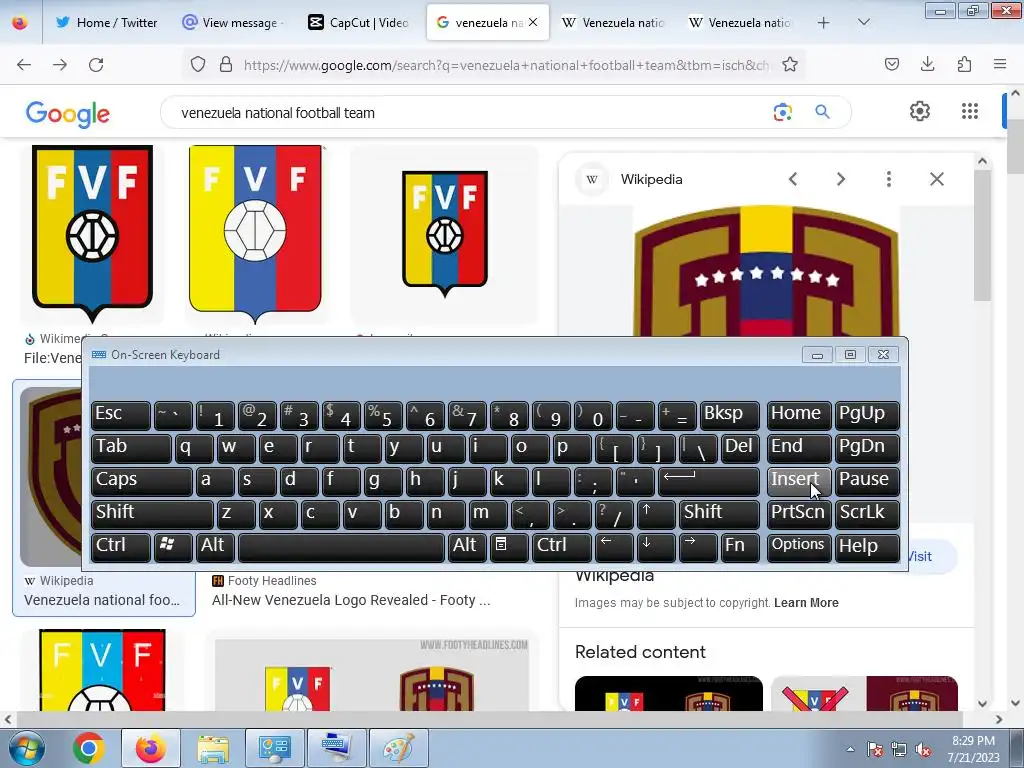
Task: Switch to the View message tab
Action: pos(234,22)
